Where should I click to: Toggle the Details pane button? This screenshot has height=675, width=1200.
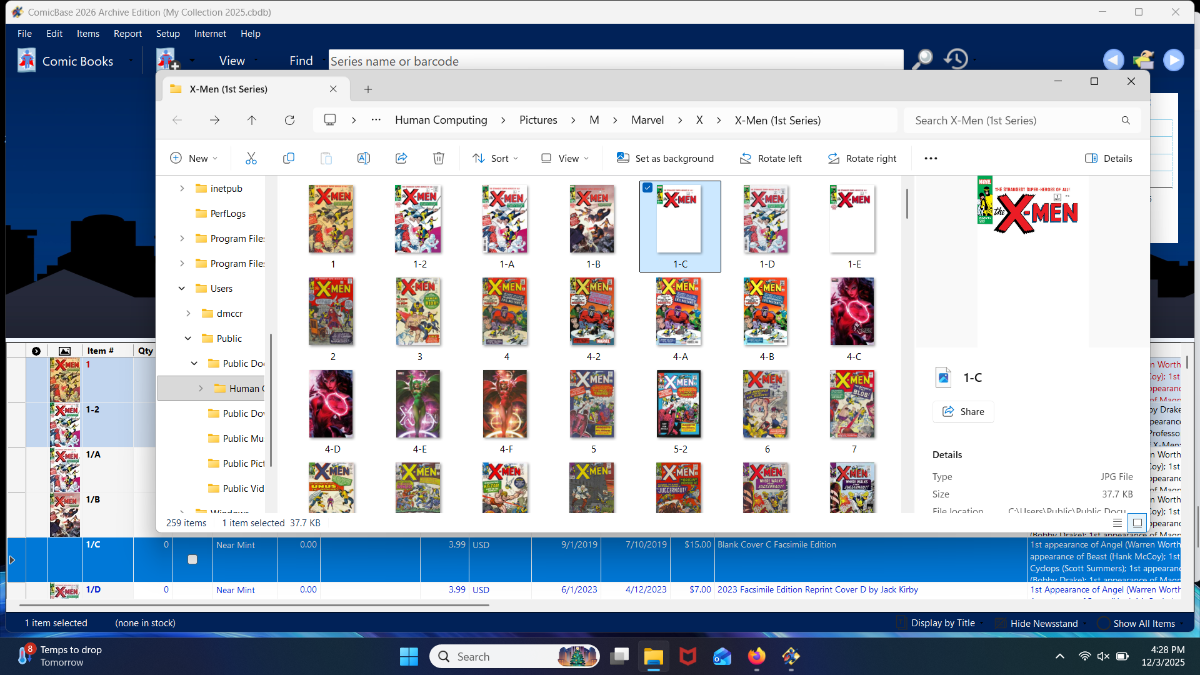pos(1109,158)
